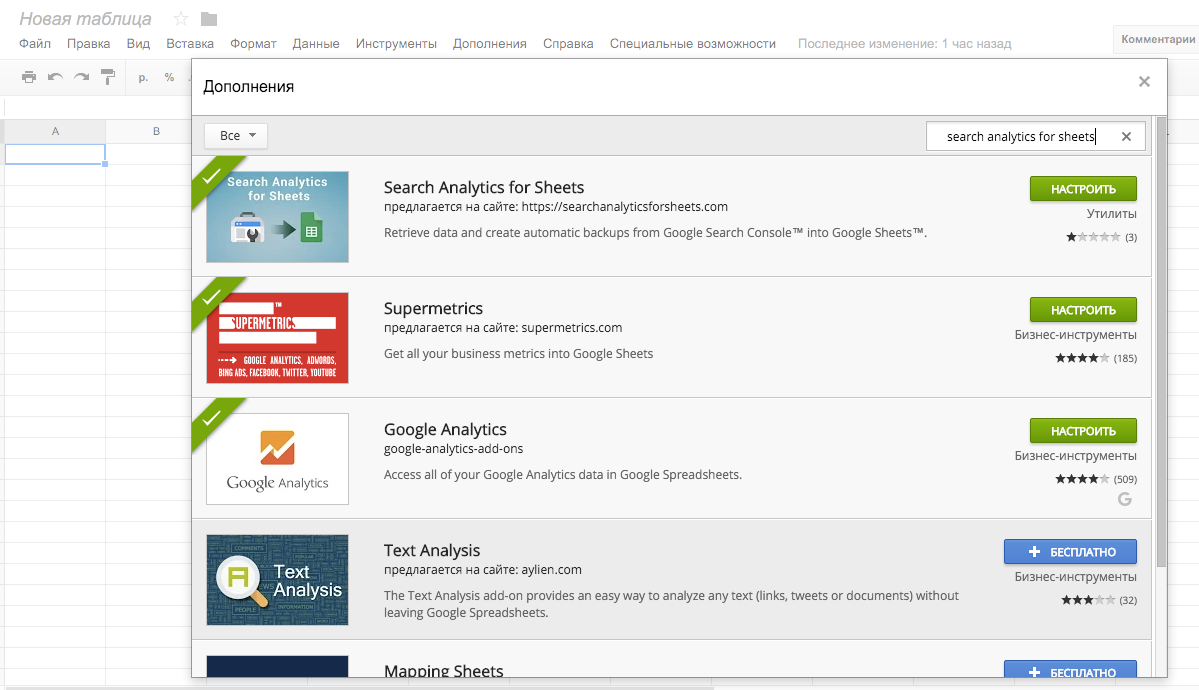Click the Google Analytics star rating
This screenshot has height=690, width=1199.
point(1082,479)
